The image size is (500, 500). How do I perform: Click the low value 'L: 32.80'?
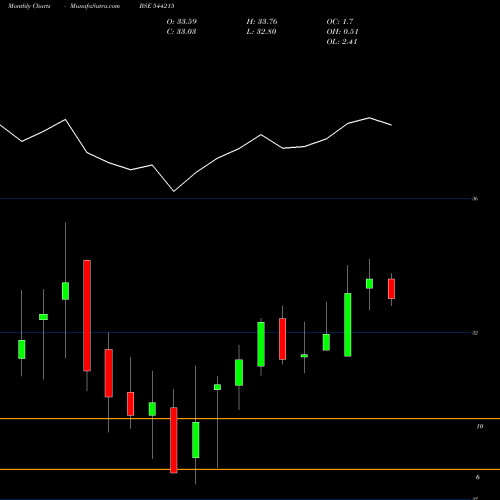[x=261, y=32]
